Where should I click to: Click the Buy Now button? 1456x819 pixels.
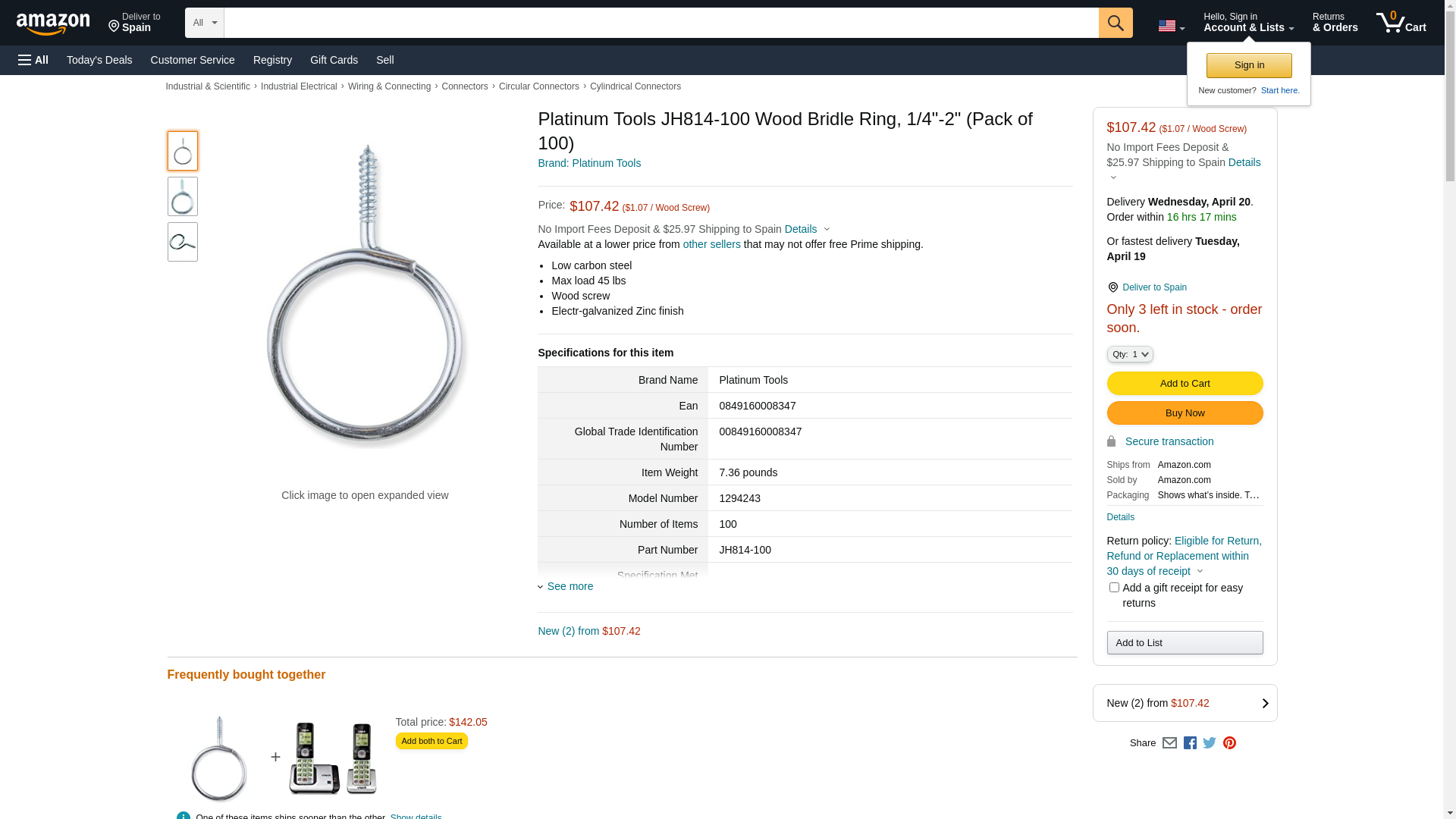(x=1185, y=413)
